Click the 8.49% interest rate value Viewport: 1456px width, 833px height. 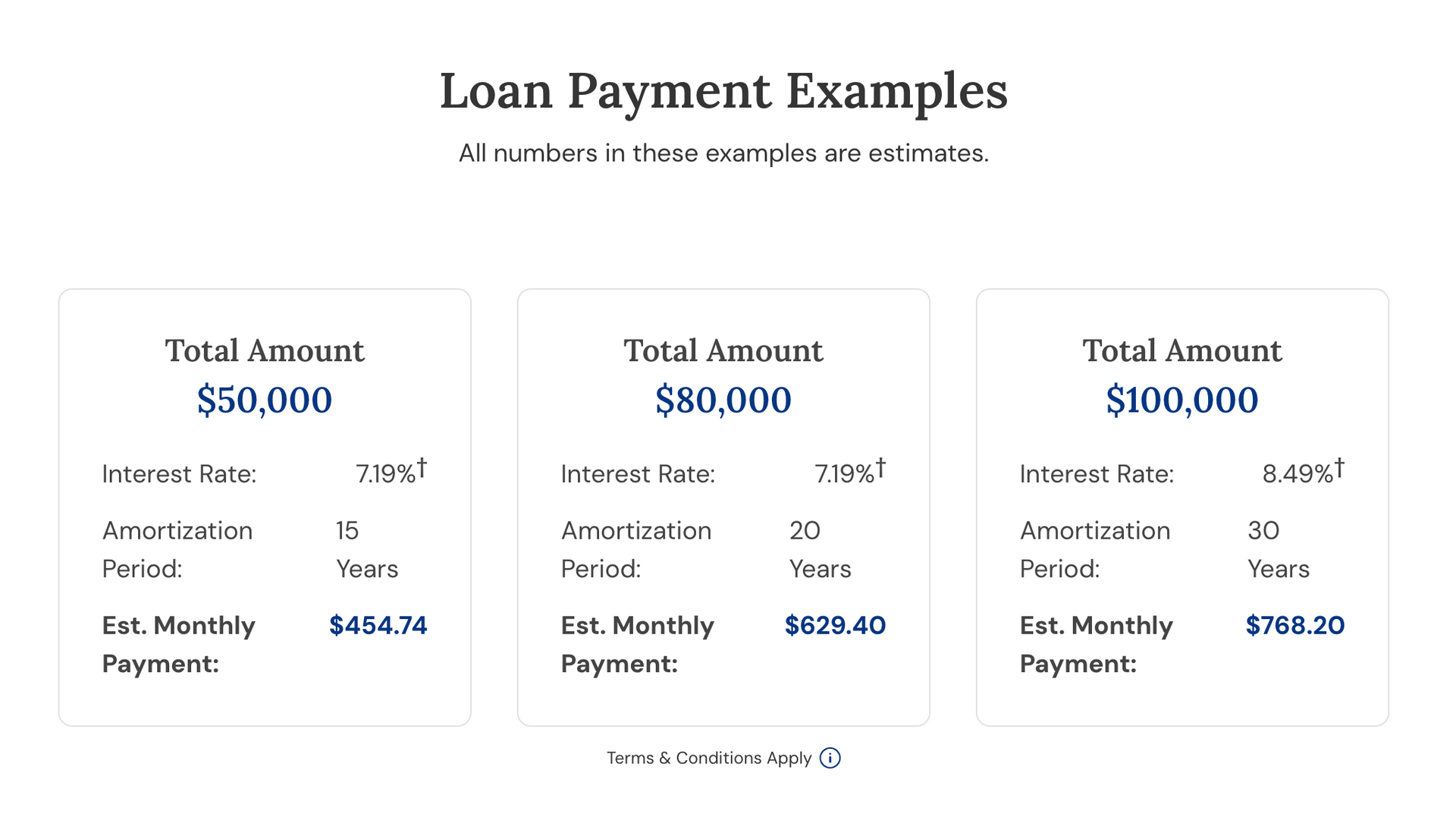pos(1298,474)
